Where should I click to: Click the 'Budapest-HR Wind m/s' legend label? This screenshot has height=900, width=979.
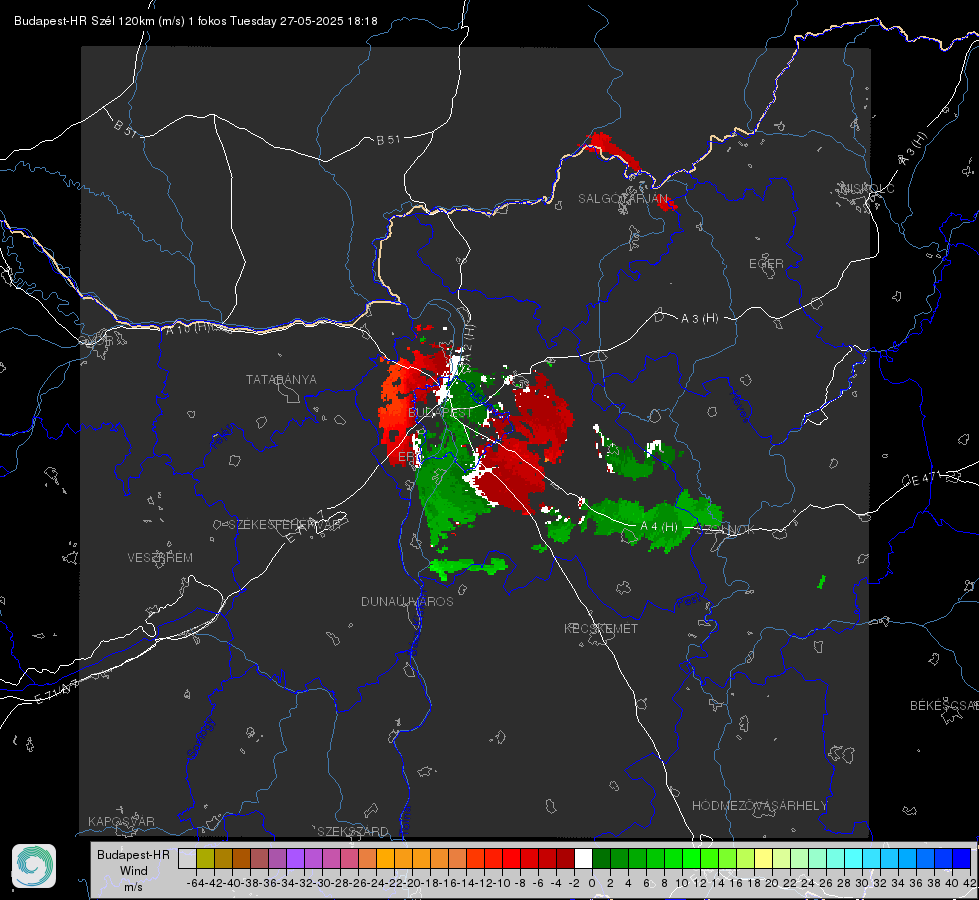coord(134,870)
